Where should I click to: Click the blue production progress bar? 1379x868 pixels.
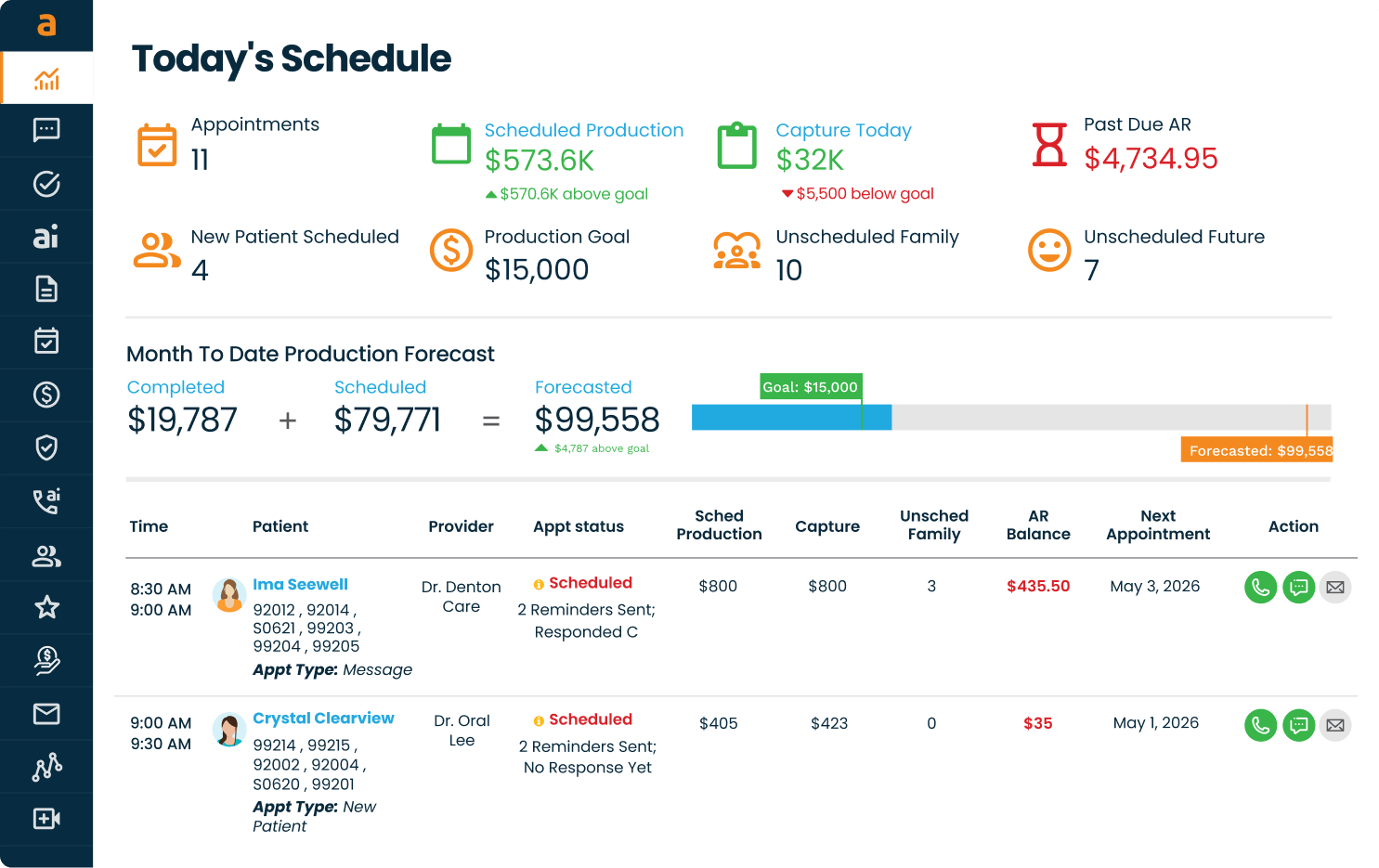(x=791, y=418)
